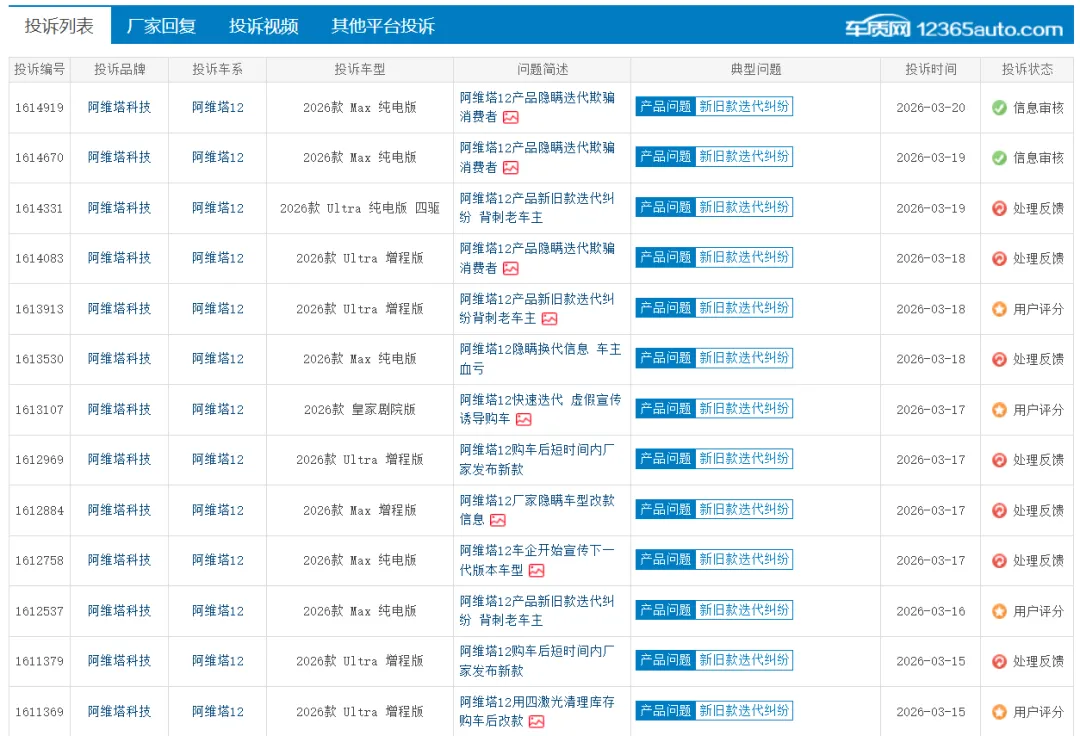Click red 处理反馈 status icon for 1612969
Image resolution: width=1080 pixels, height=736 pixels.
(x=999, y=460)
